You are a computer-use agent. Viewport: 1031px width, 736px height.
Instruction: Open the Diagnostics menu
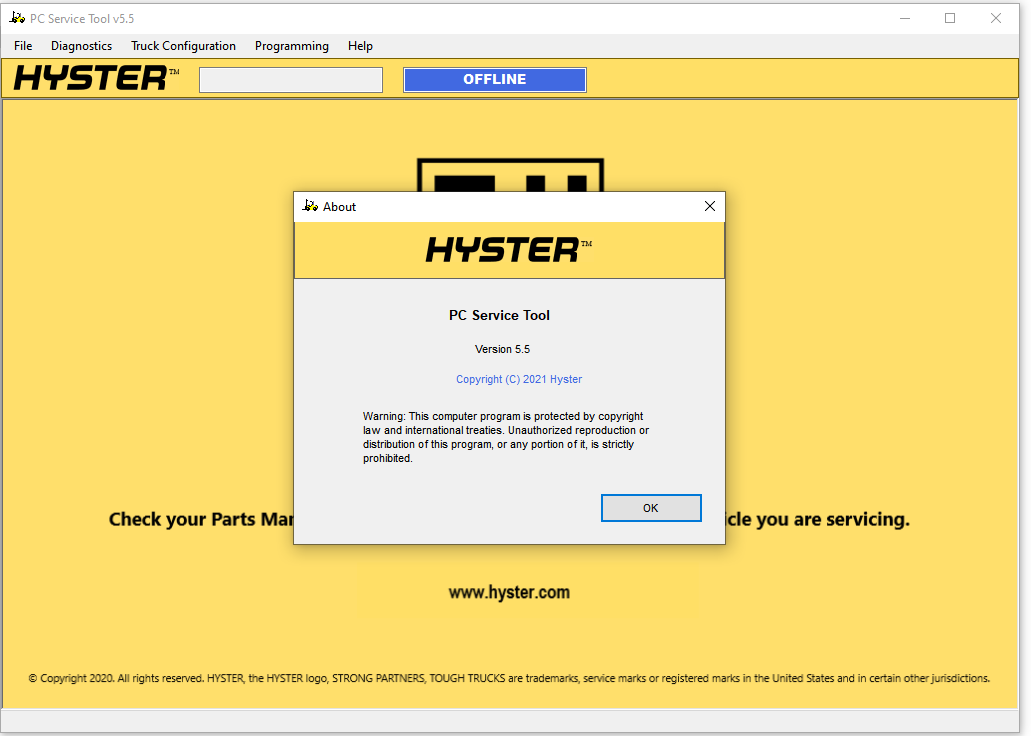(x=81, y=46)
